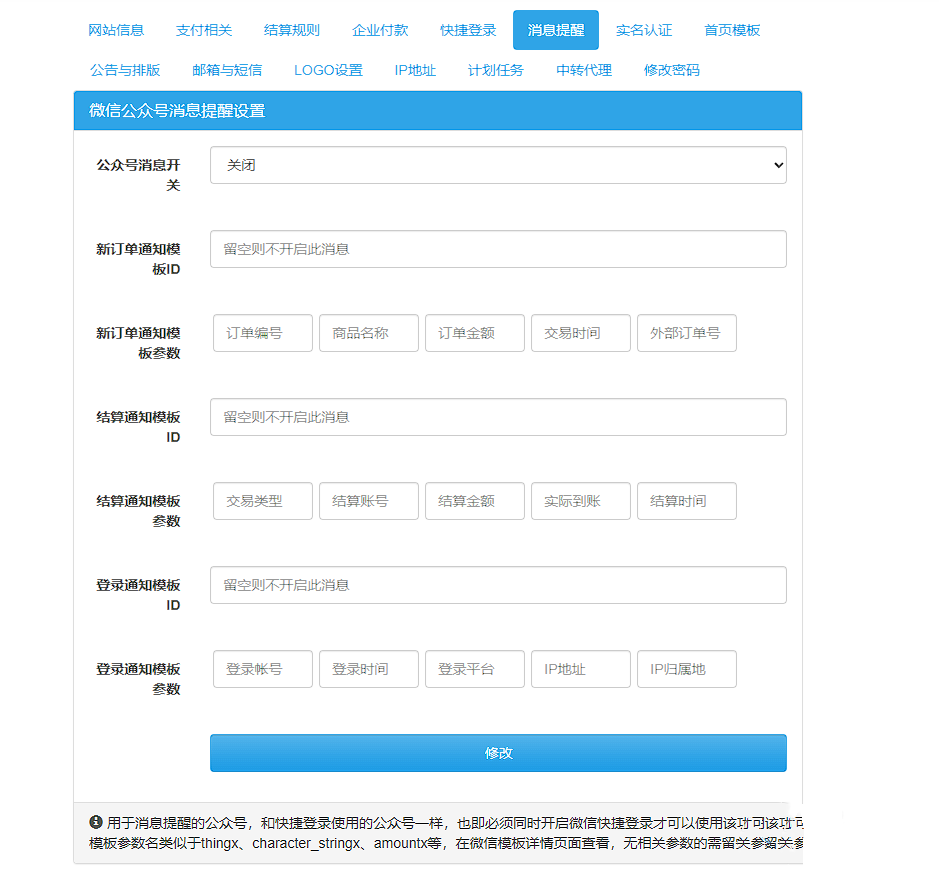This screenshot has width=939, height=895.
Task: Click the 结算通知模板参数 label
Action: pyautogui.click(x=138, y=511)
